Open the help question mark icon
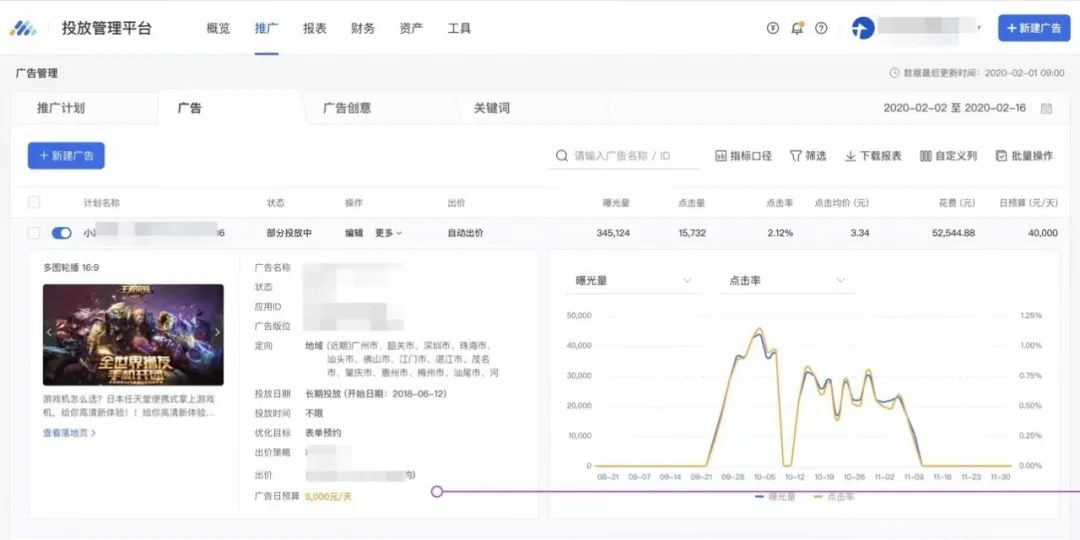This screenshot has height=540, width=1080. [821, 28]
